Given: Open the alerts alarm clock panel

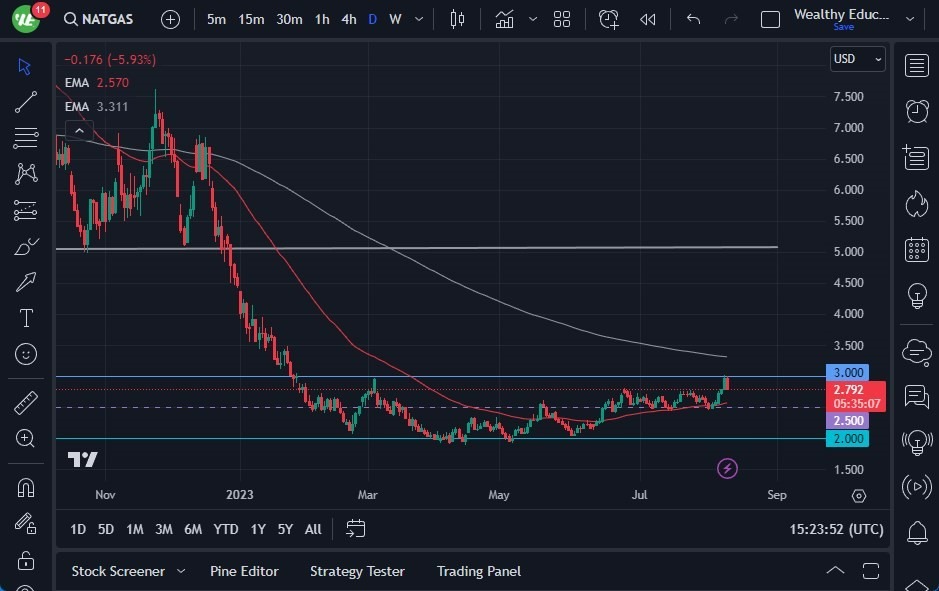Looking at the screenshot, I should tap(917, 111).
